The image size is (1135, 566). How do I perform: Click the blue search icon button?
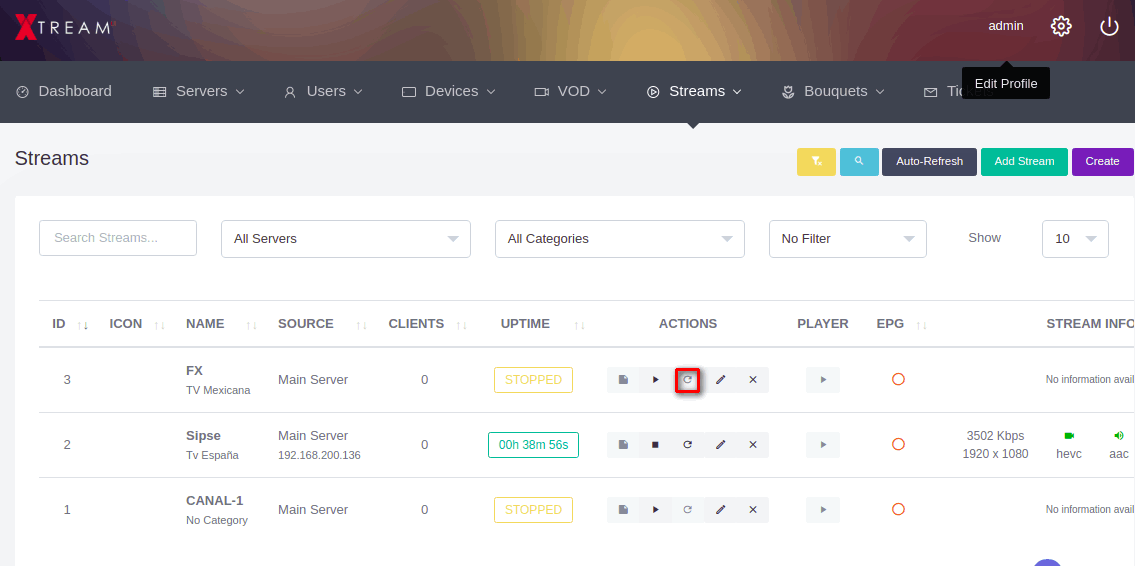click(x=859, y=161)
